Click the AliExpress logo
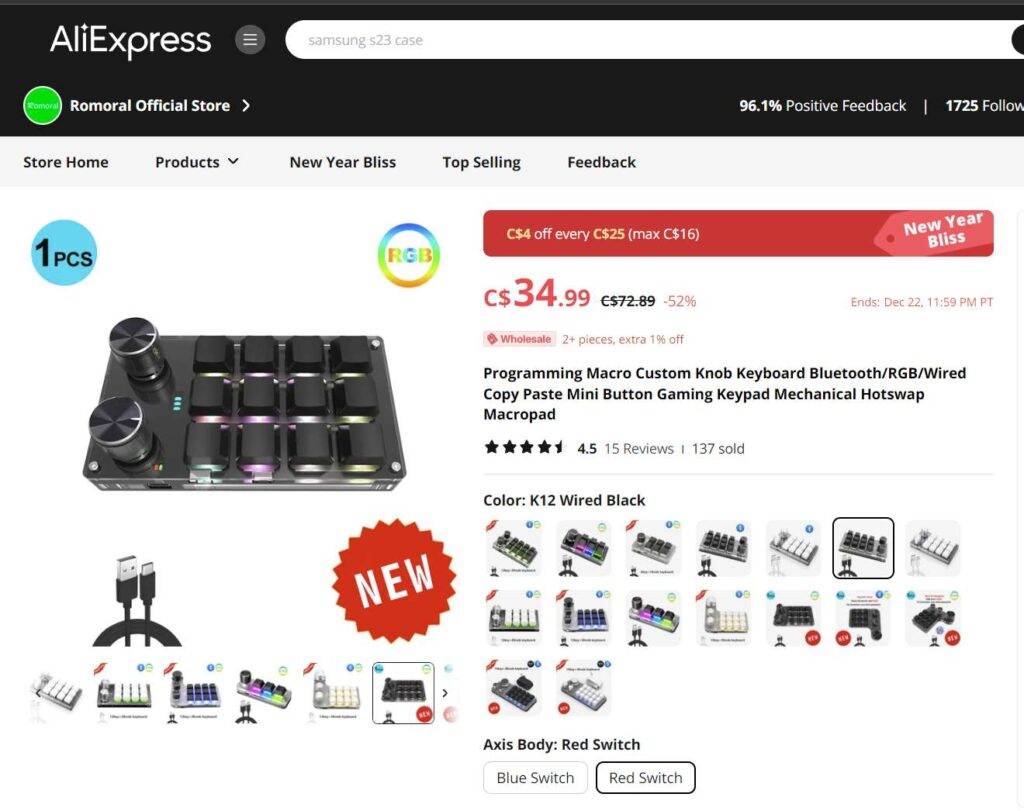The height and width of the screenshot is (811, 1024). point(131,40)
